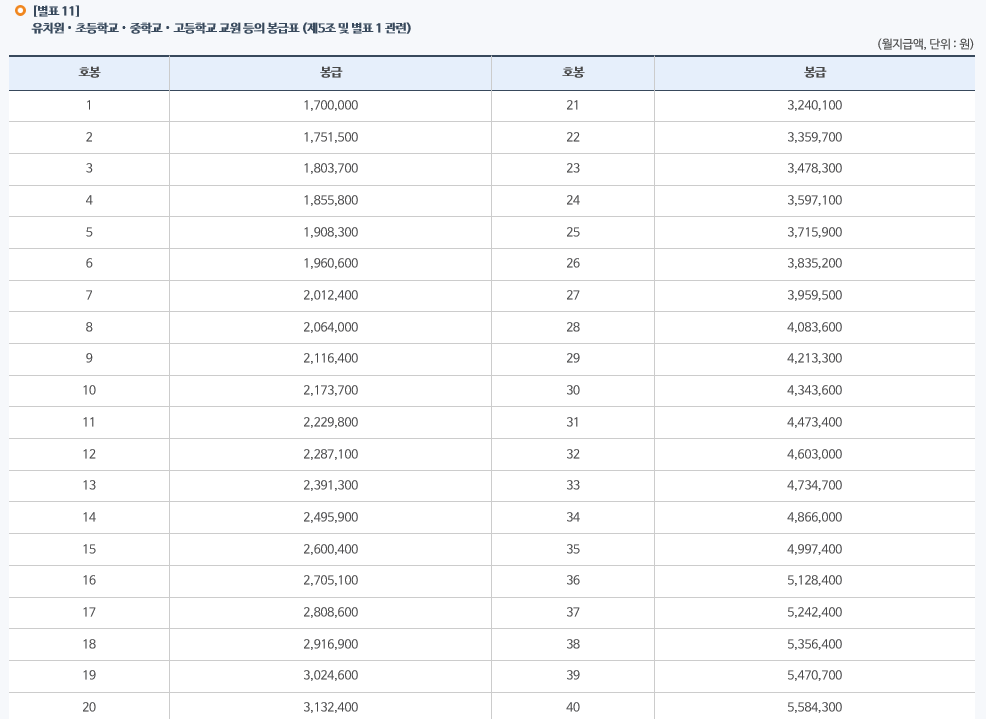This screenshot has height=719, width=986.
Task: Click salary value 4,473,400
Action: [x=814, y=422]
